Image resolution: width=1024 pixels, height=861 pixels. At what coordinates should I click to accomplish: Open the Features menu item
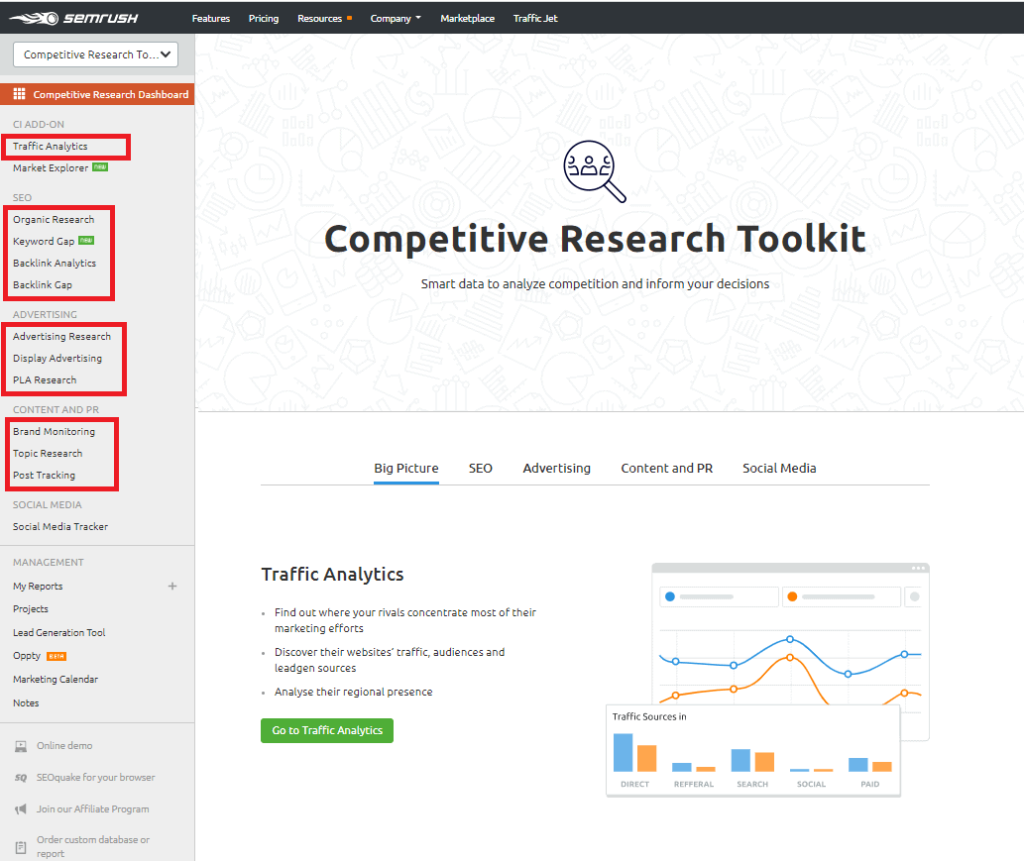(x=211, y=18)
